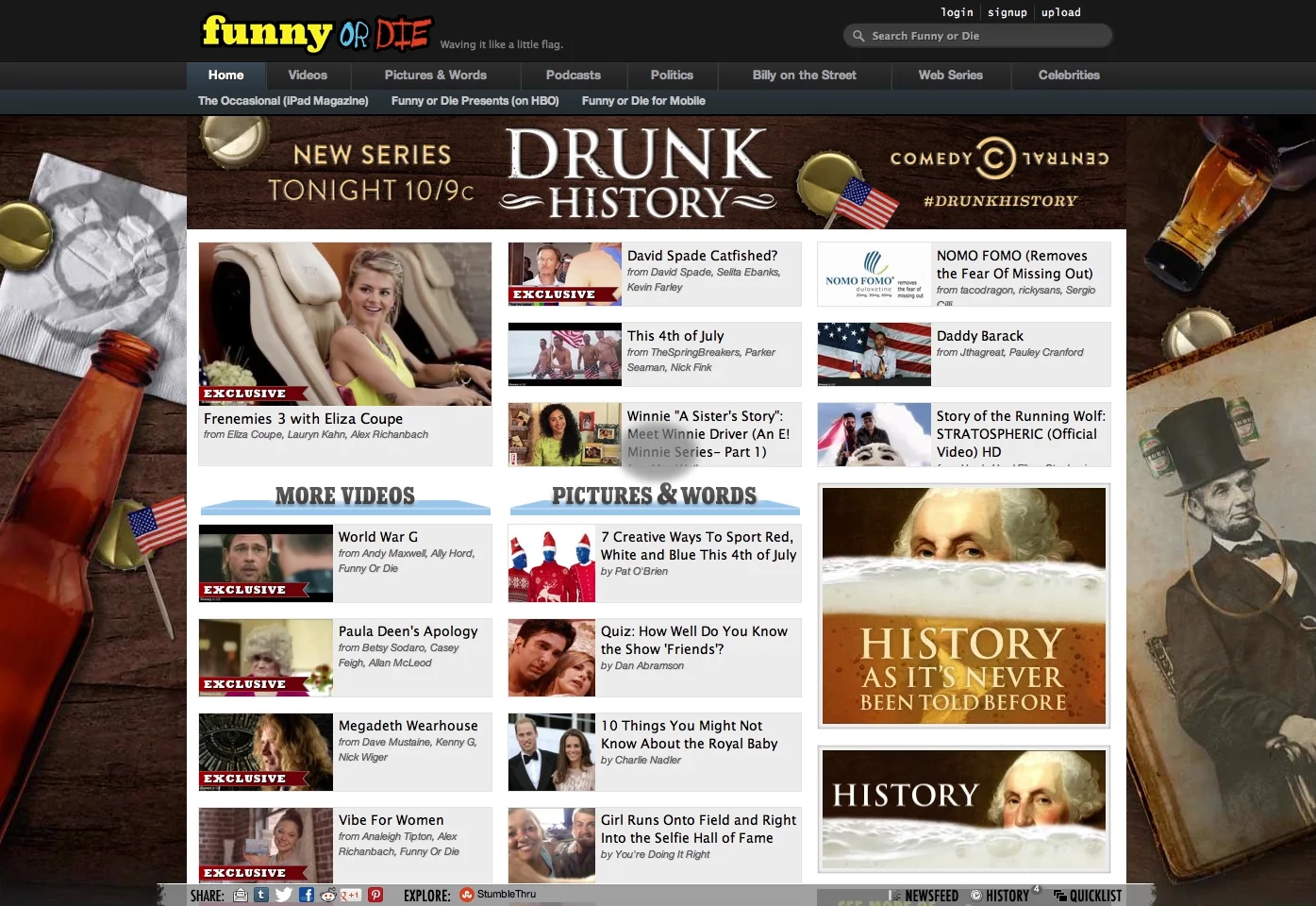Open This 4th of July thumbnail

coord(565,354)
